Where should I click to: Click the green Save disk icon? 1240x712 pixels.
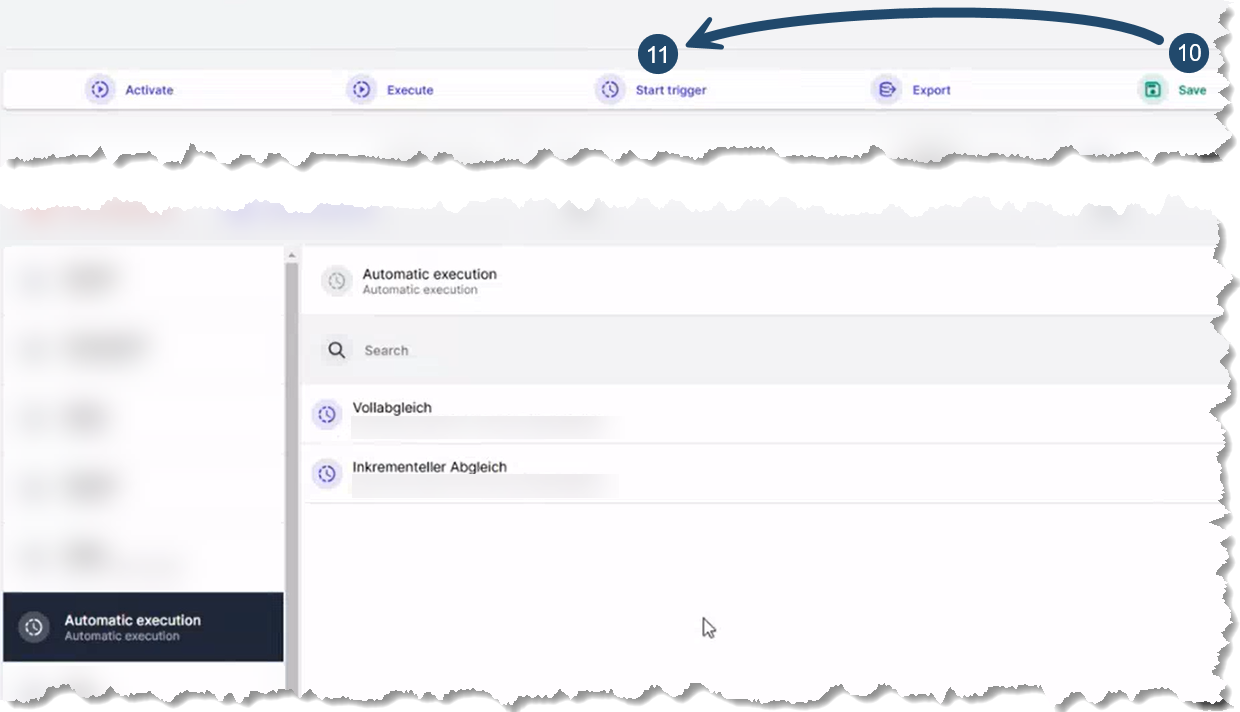coord(1153,90)
